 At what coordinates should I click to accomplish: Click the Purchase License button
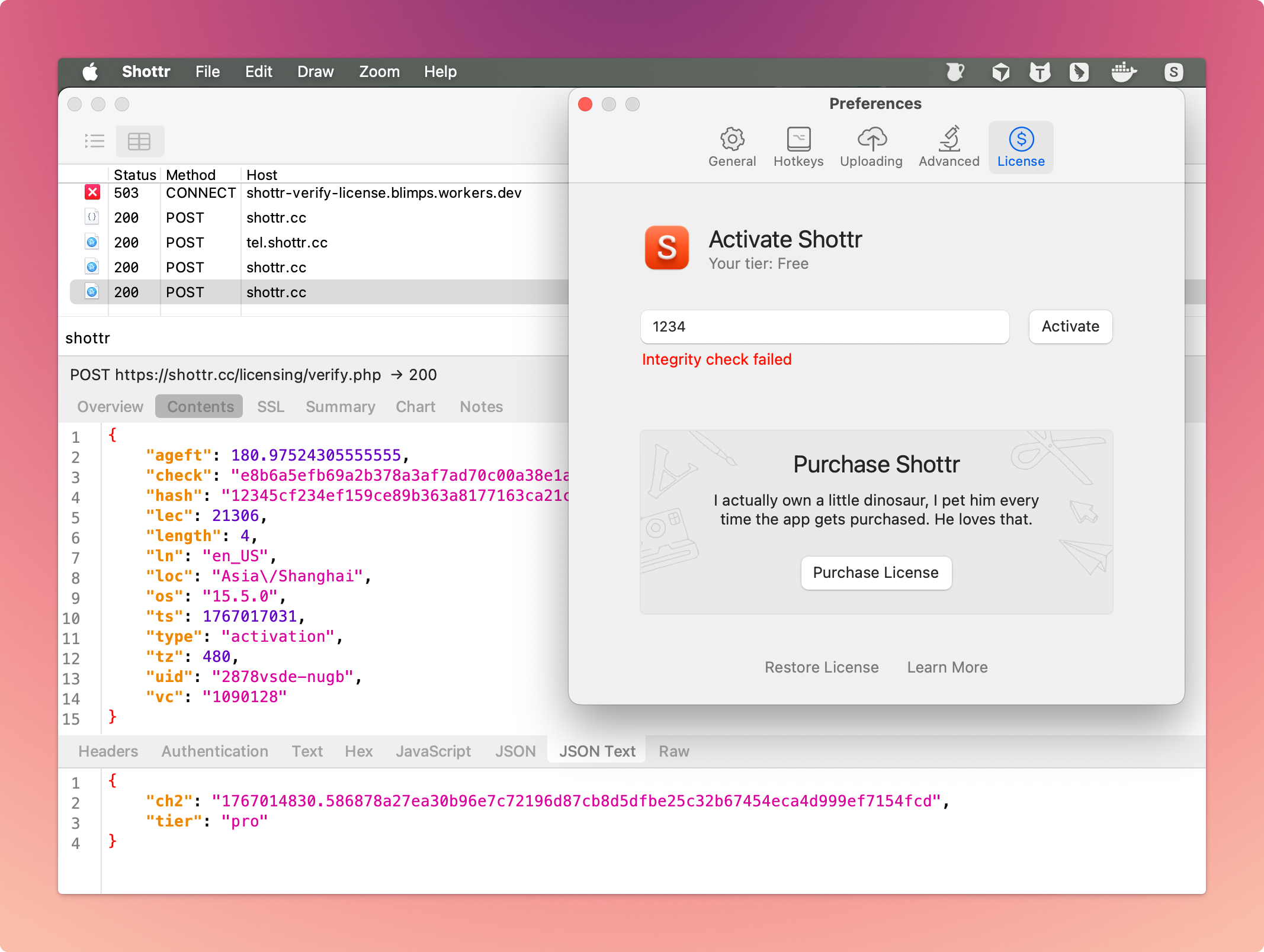(x=875, y=573)
